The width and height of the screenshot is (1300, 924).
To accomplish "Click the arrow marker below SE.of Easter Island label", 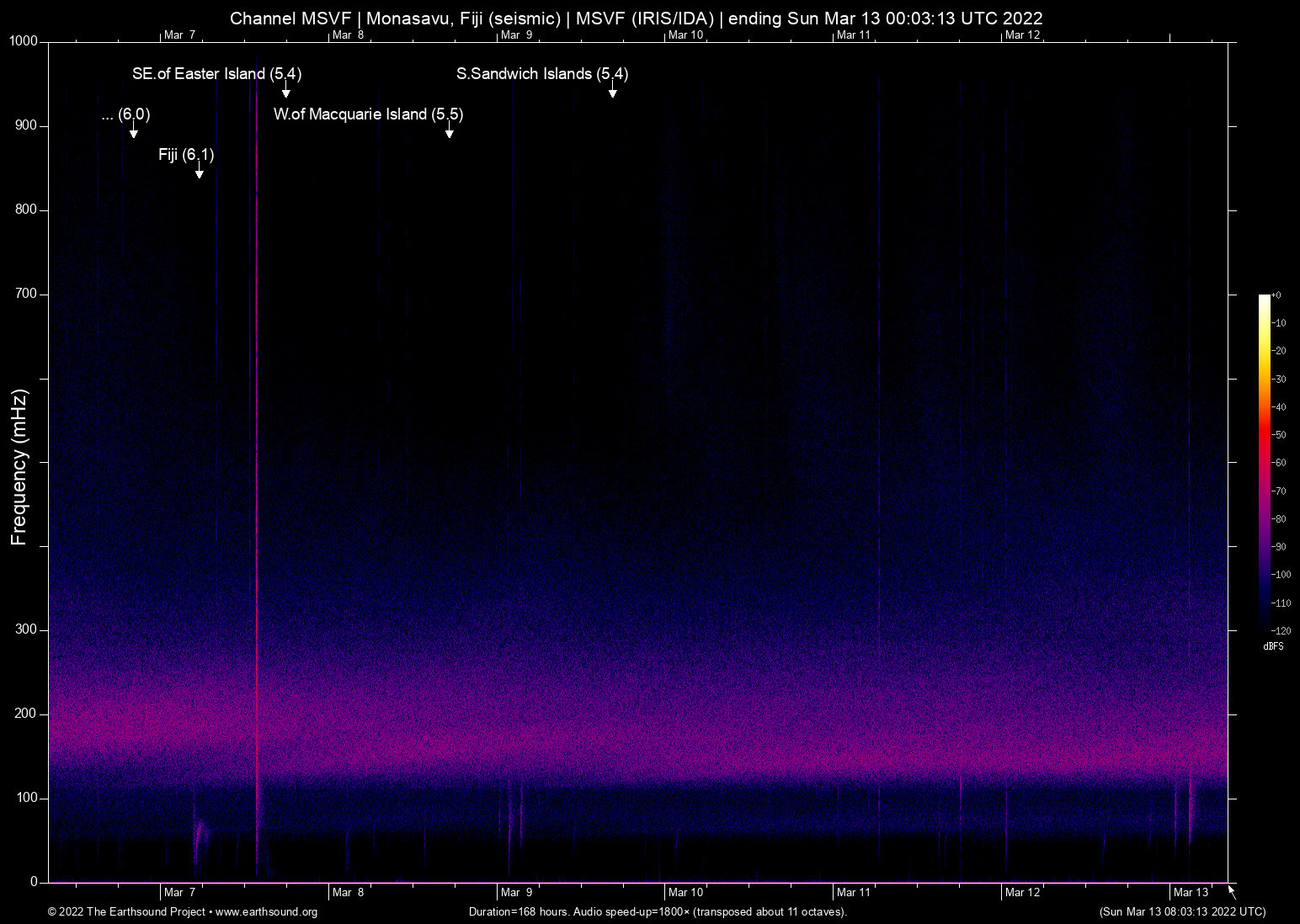I will pos(286,92).
